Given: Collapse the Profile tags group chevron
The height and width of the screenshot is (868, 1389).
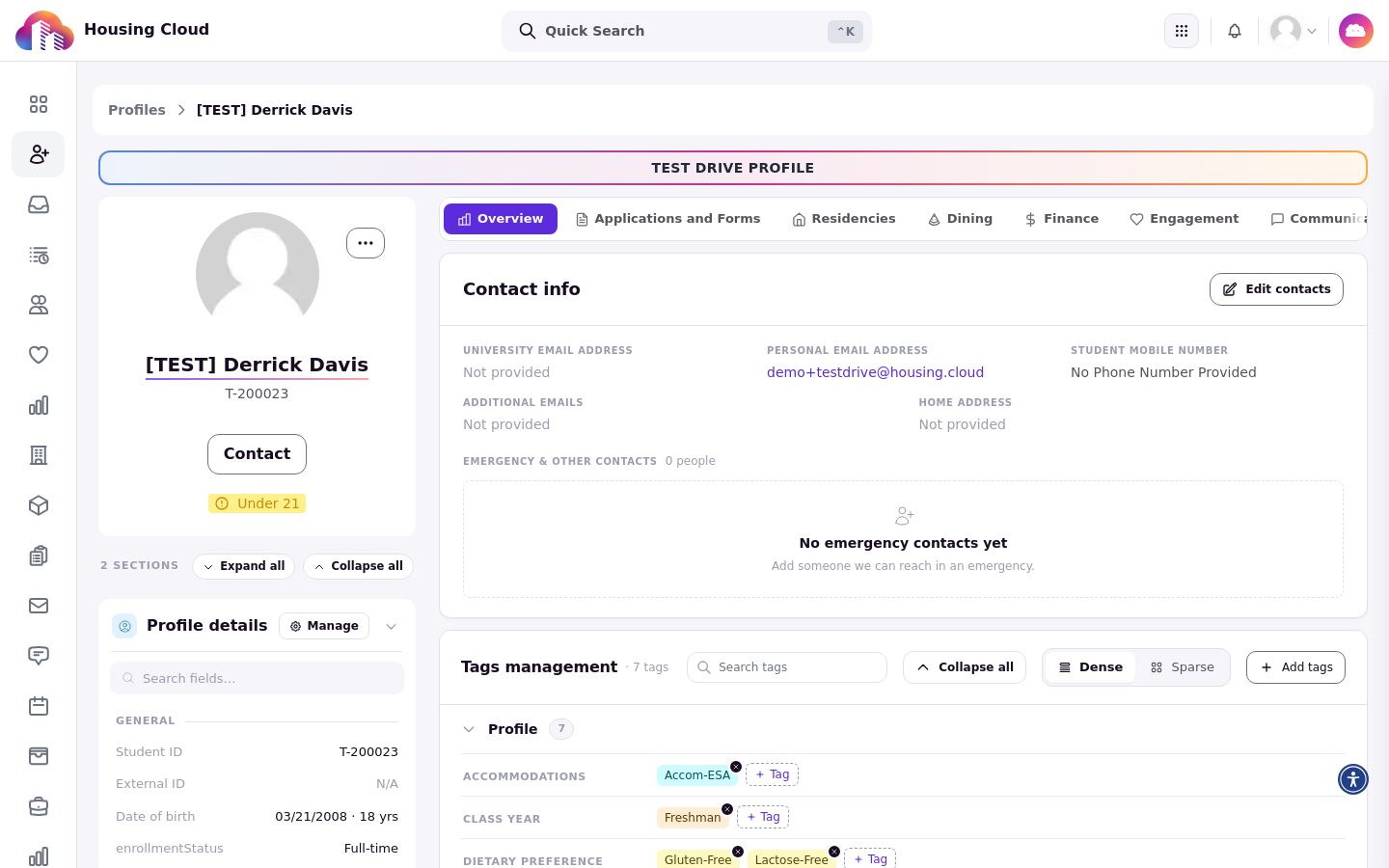Looking at the screenshot, I should pyautogui.click(x=469, y=729).
